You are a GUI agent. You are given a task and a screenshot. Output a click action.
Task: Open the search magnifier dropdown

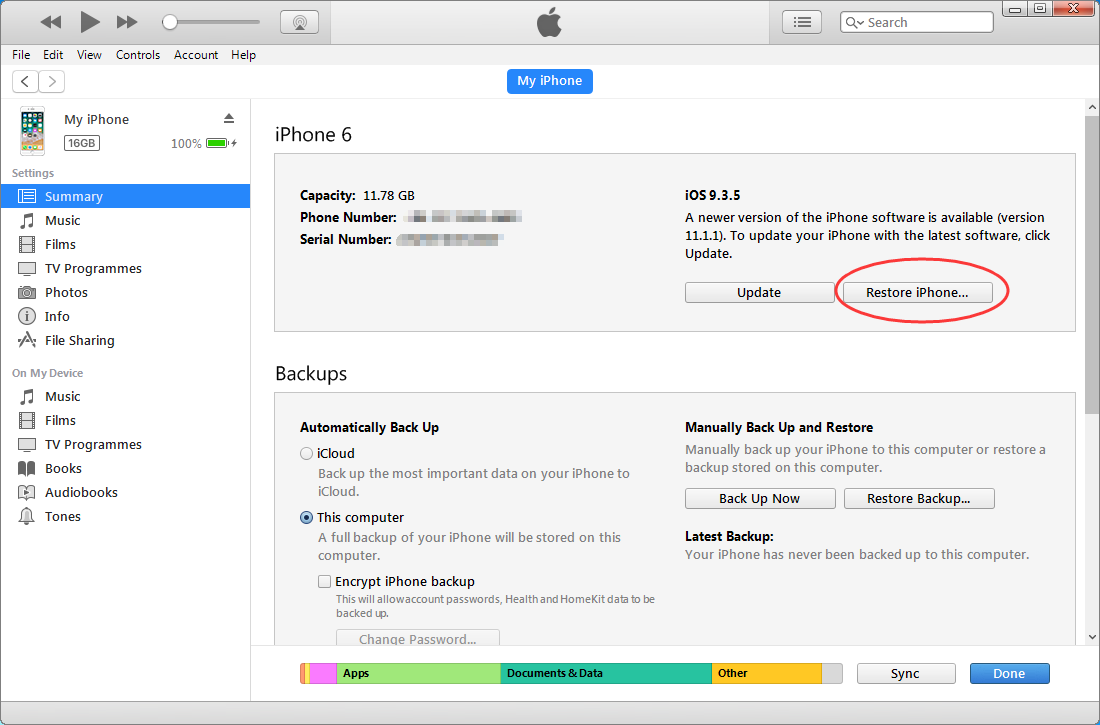(x=854, y=22)
